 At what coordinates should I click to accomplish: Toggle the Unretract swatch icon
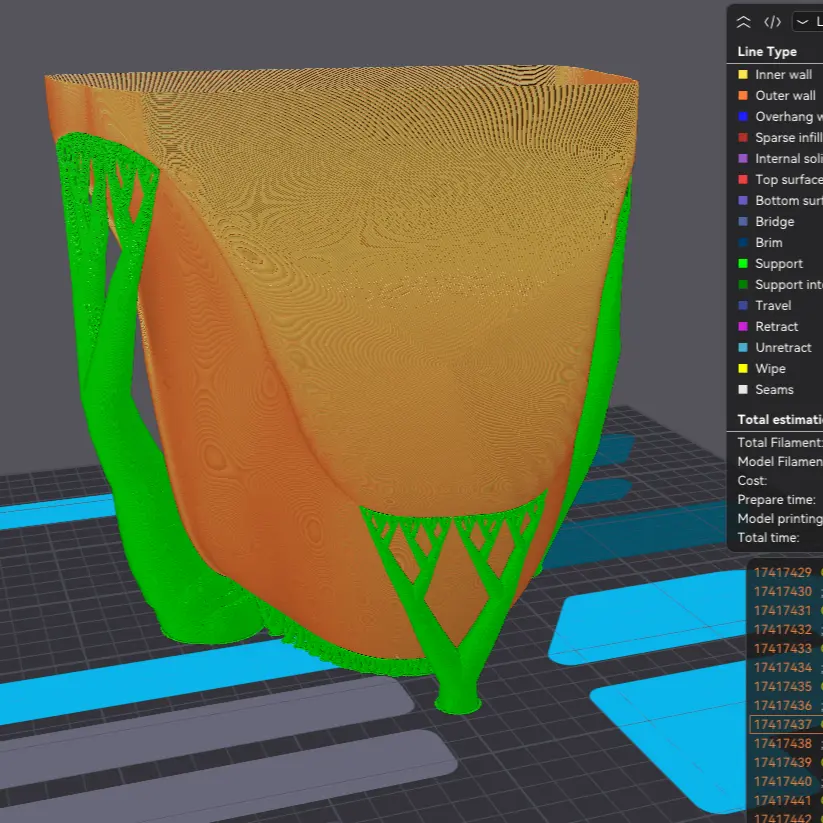[742, 347]
